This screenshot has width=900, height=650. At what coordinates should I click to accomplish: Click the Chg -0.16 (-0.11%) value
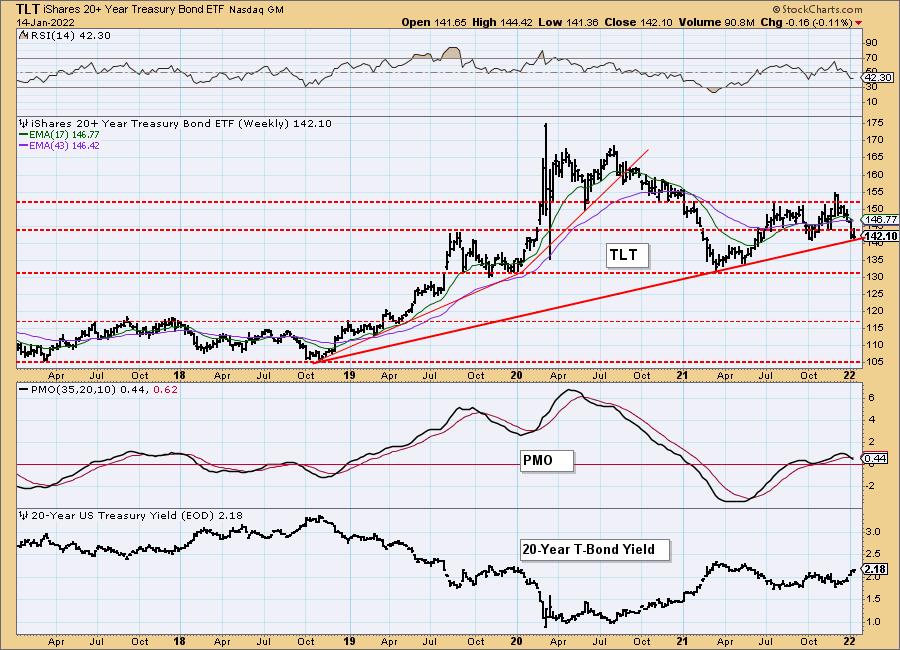coord(806,22)
